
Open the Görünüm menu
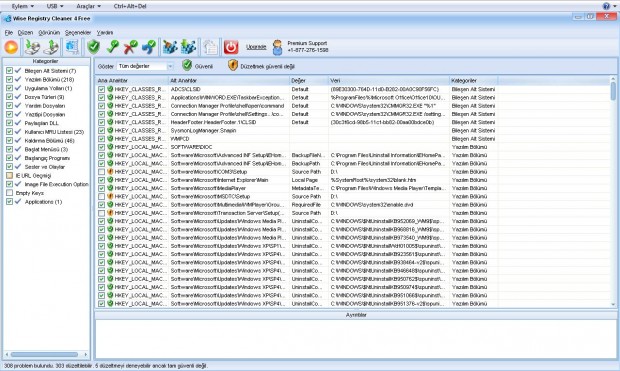pos(49,32)
